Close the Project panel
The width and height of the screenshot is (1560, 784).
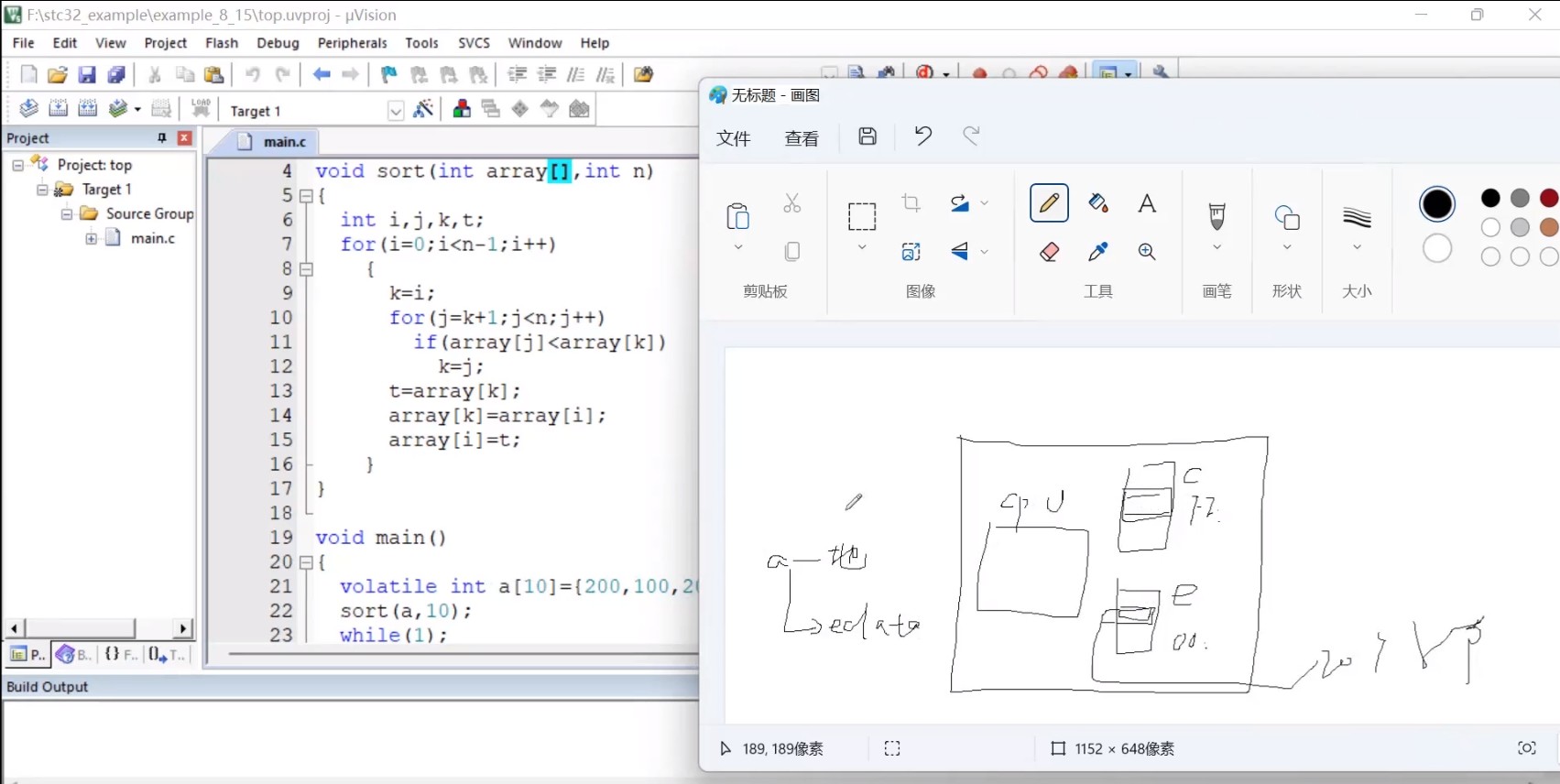click(x=184, y=137)
